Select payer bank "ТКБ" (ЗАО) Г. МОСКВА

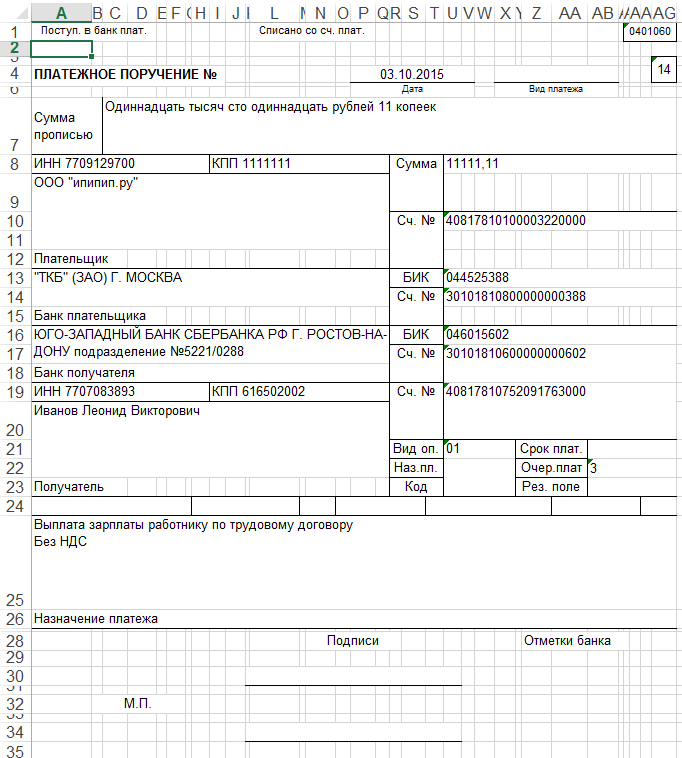[108, 278]
